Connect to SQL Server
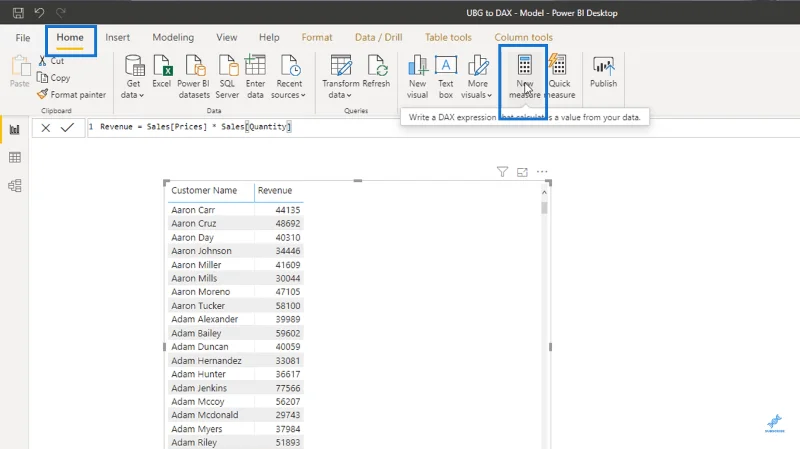 click(x=227, y=77)
